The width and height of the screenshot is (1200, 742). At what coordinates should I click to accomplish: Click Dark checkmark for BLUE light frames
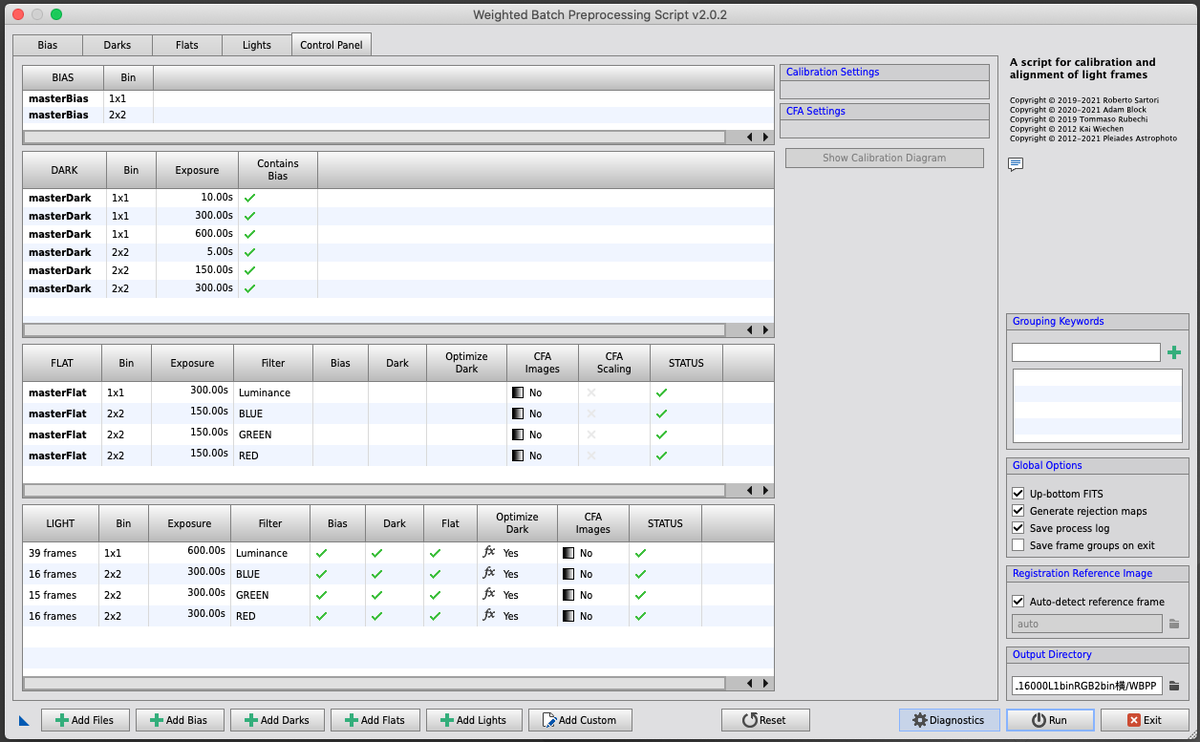(377, 574)
